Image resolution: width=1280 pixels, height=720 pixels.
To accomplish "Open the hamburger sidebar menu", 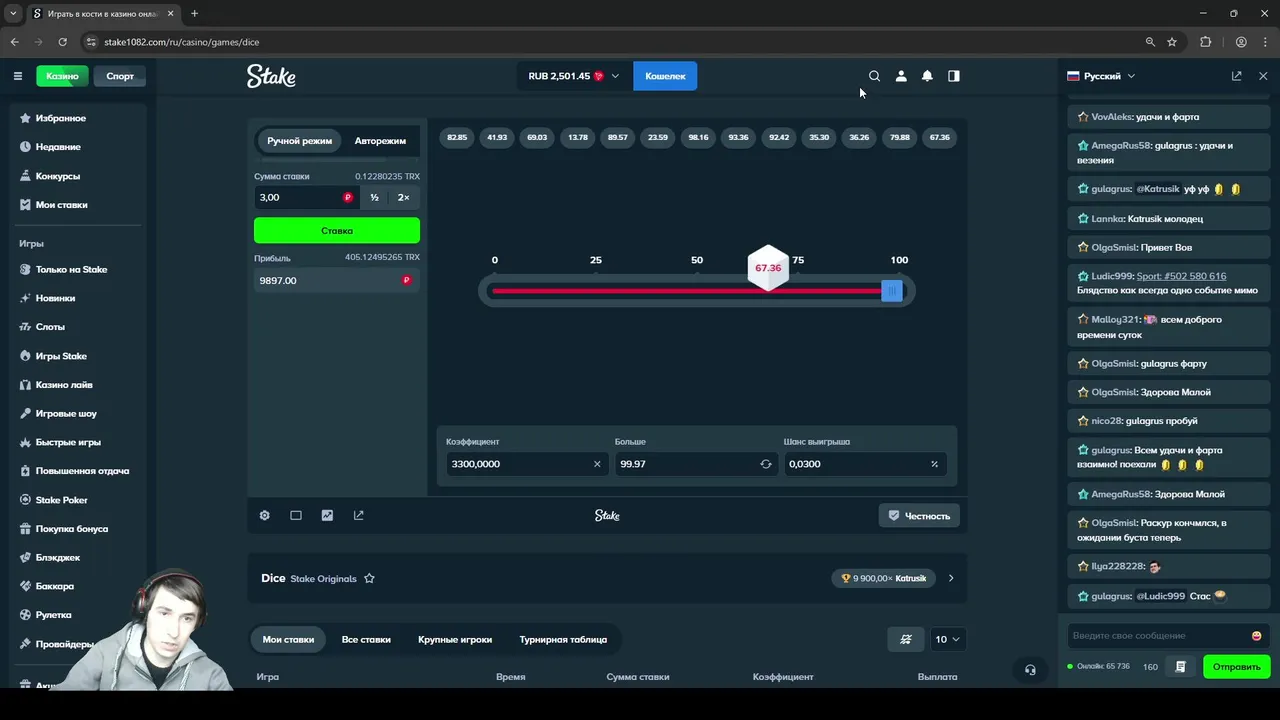I will tap(17, 76).
